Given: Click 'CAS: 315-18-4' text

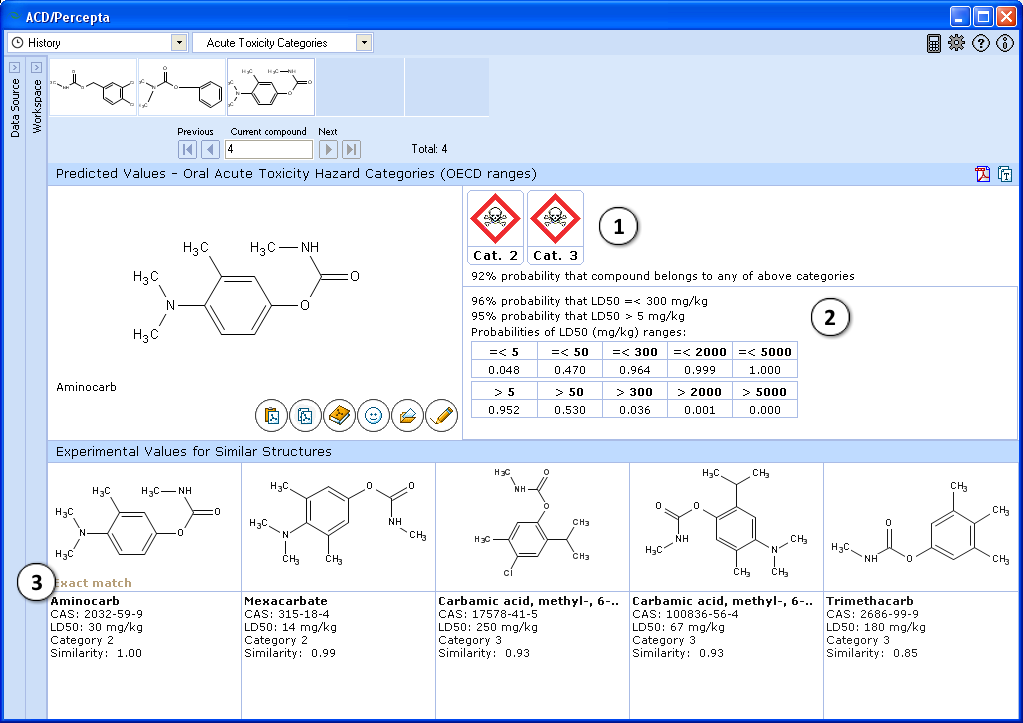Looking at the screenshot, I should pos(286,614).
